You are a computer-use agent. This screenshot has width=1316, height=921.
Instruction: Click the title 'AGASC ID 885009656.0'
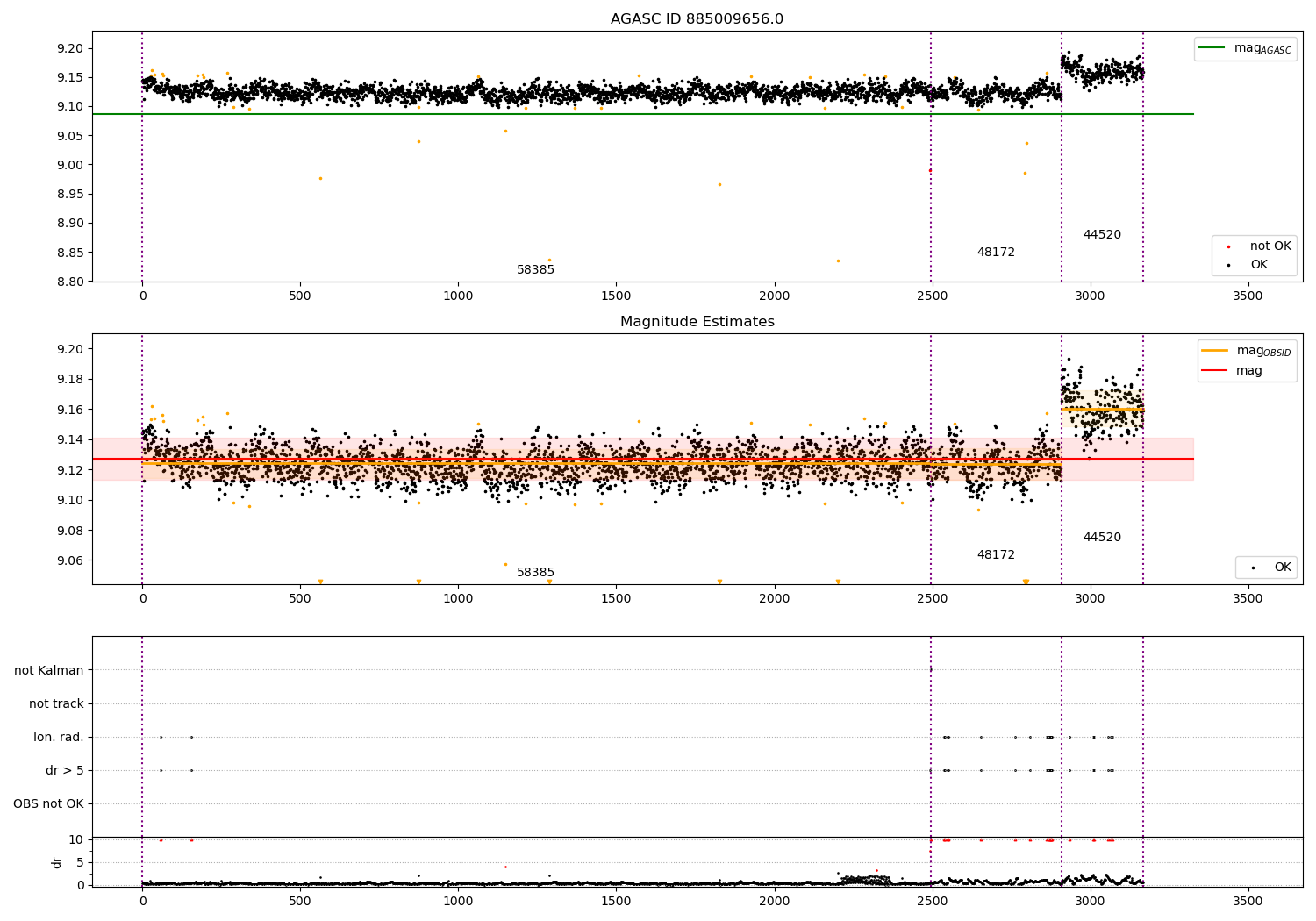pos(697,19)
